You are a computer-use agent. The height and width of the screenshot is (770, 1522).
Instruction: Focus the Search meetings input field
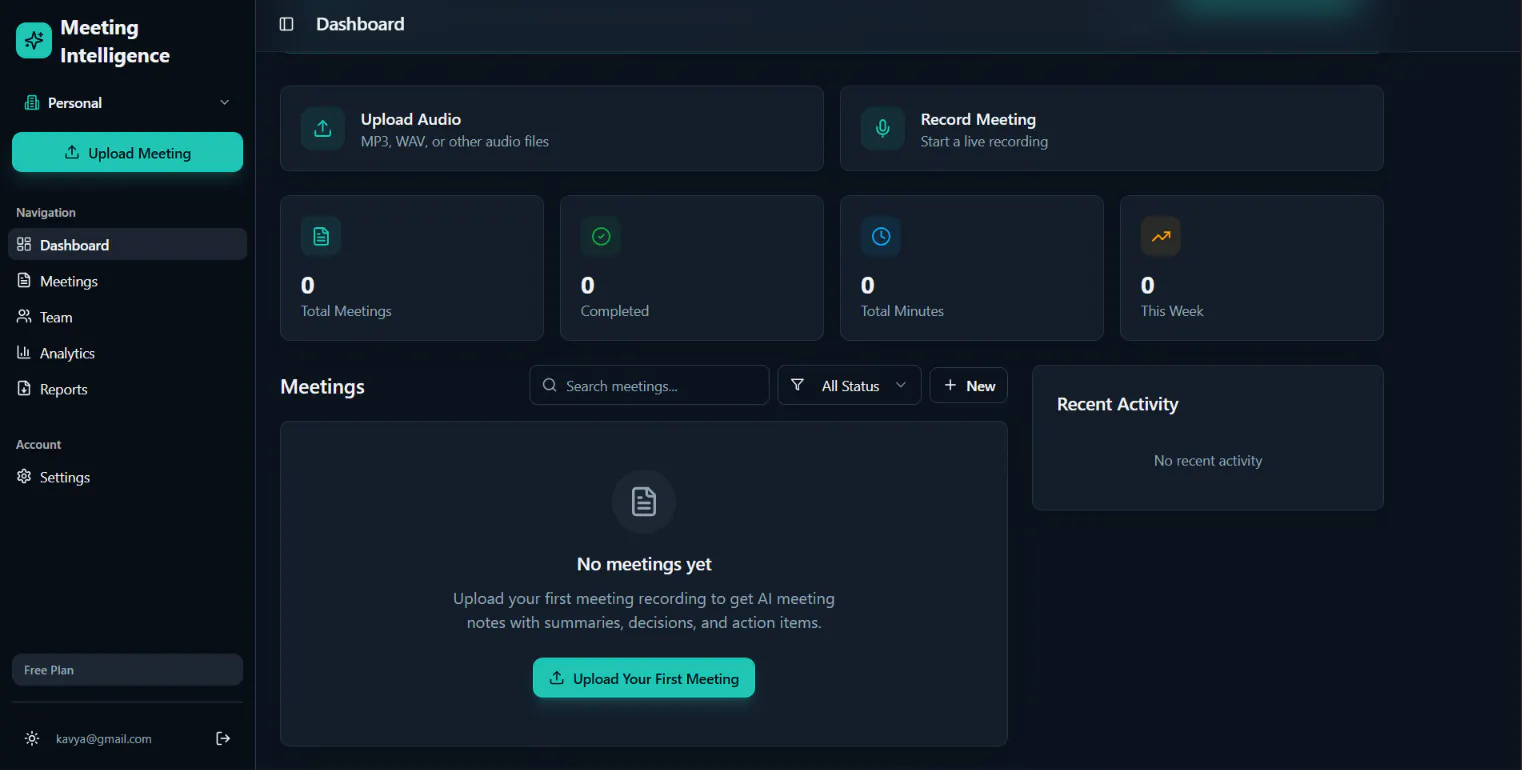point(649,385)
